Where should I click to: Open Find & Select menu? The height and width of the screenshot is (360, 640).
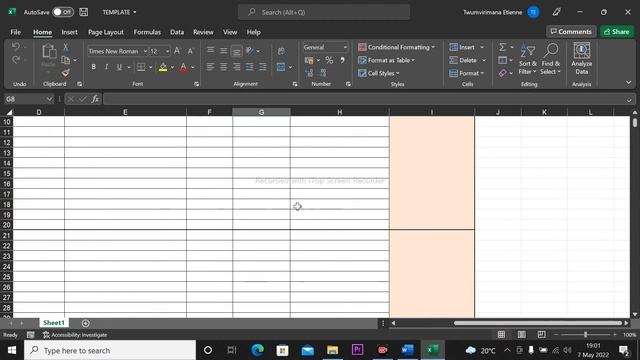coord(550,60)
